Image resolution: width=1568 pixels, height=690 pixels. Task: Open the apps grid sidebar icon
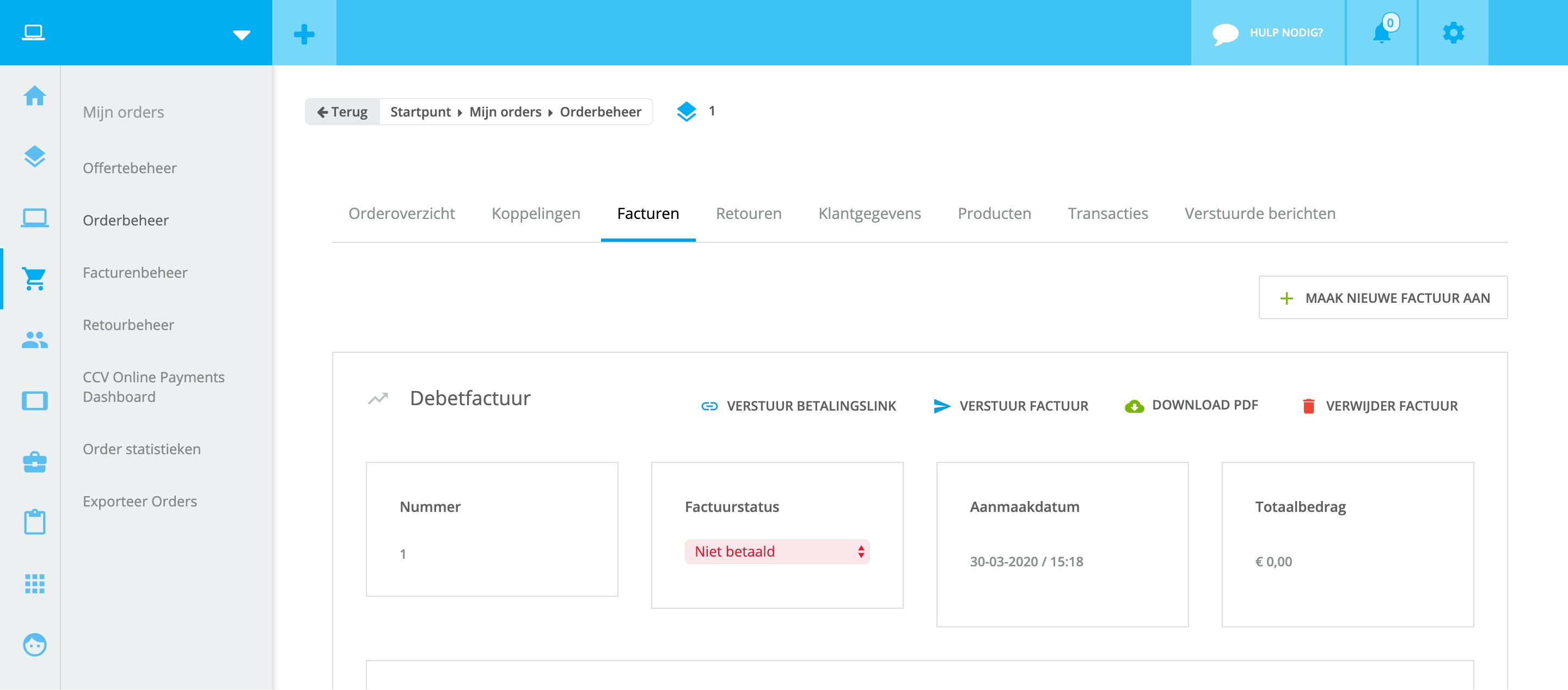pyautogui.click(x=35, y=583)
